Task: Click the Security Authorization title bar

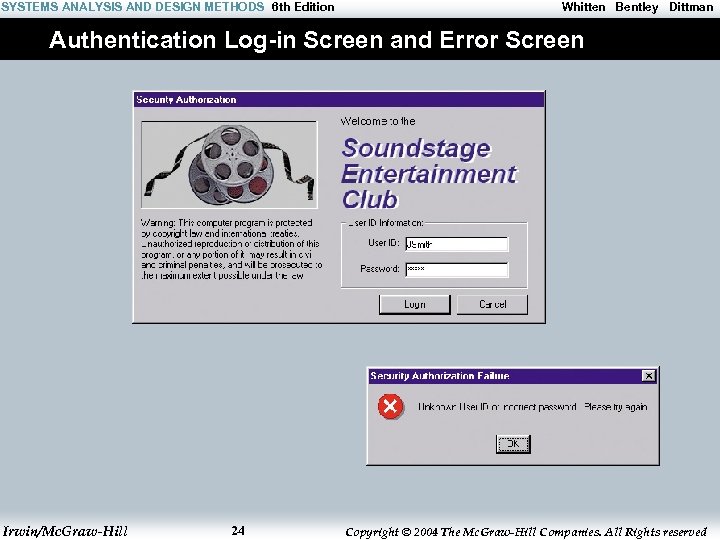Action: (339, 100)
